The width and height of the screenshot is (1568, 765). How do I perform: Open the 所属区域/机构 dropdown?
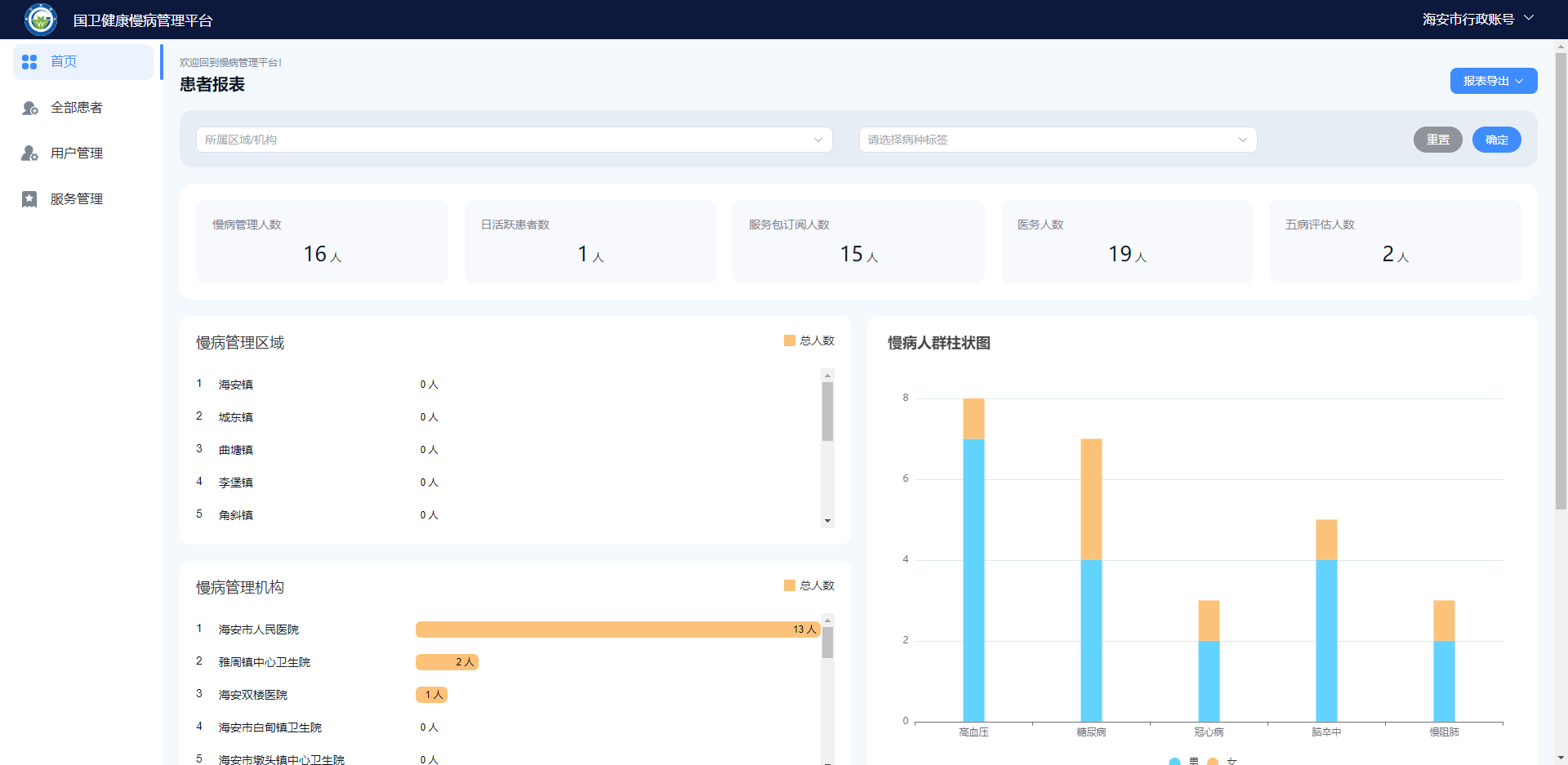point(514,140)
